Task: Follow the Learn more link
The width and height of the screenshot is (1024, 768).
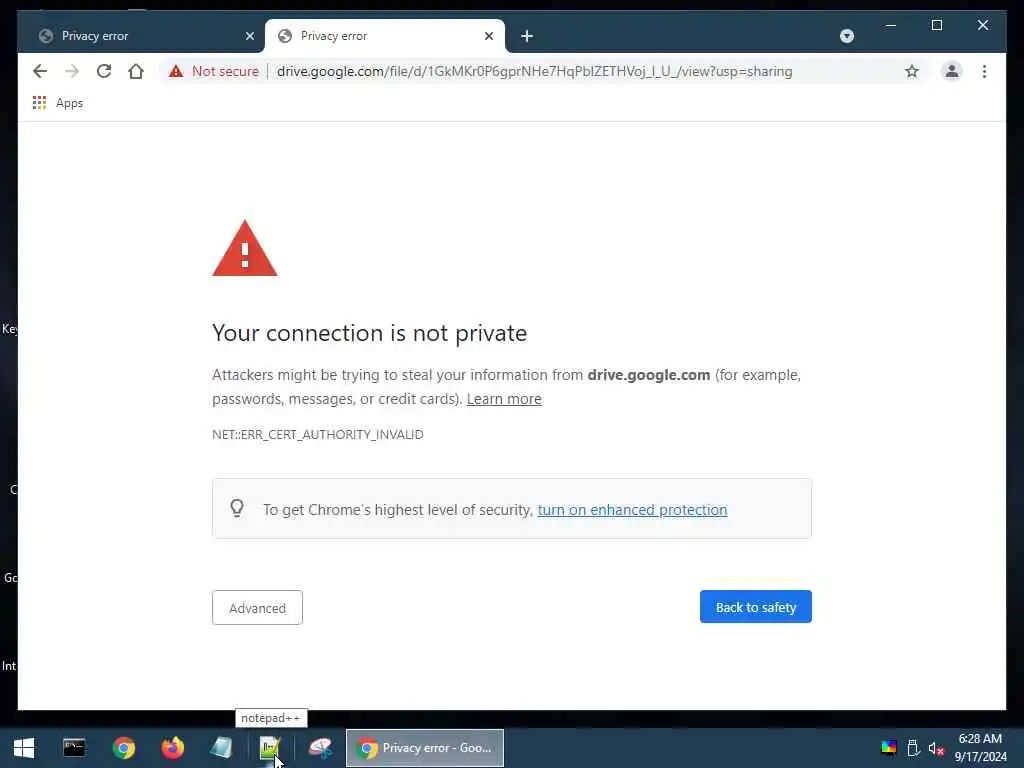Action: [x=504, y=399]
